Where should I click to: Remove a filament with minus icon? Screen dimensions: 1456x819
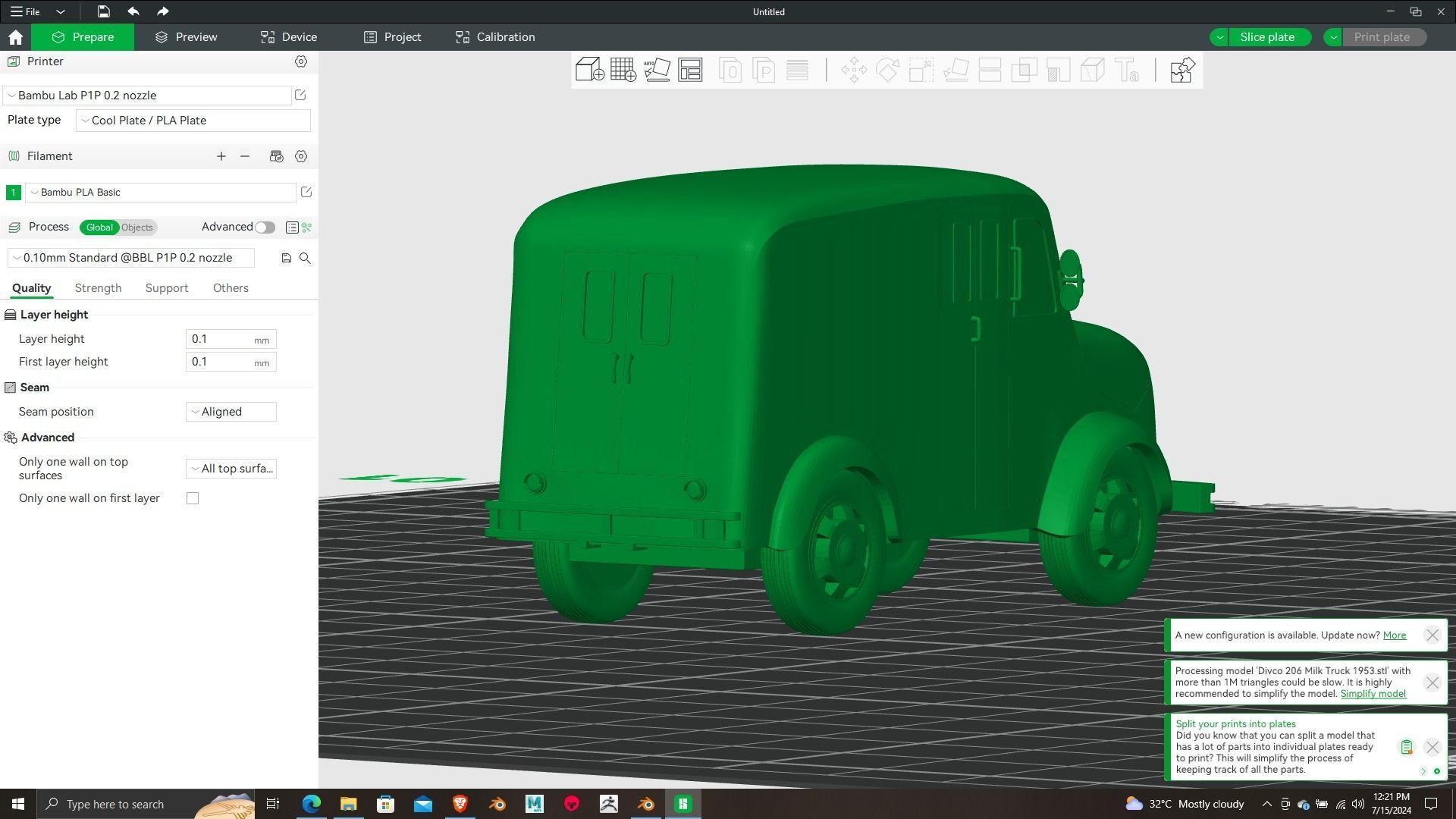[245, 156]
